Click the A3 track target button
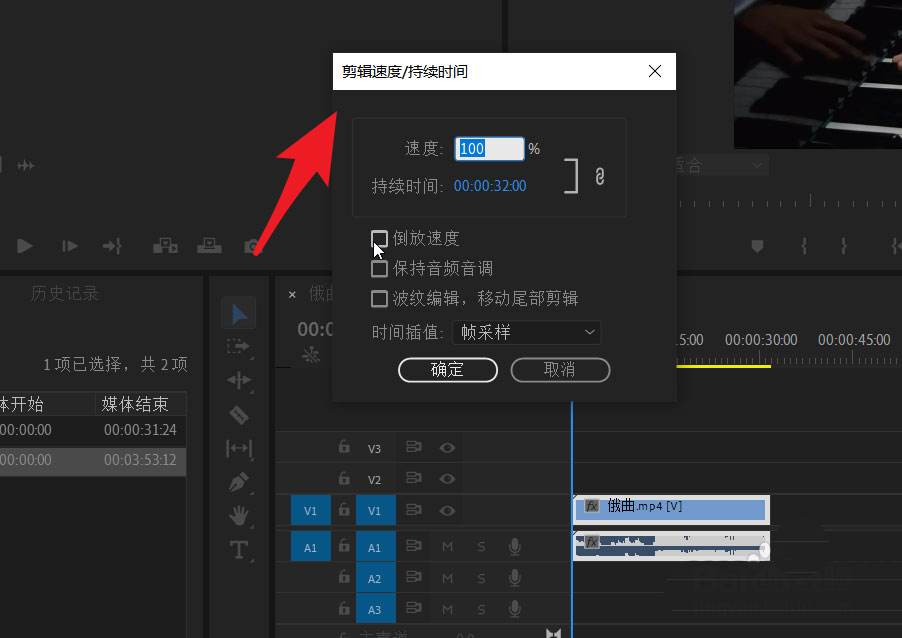 click(375, 609)
